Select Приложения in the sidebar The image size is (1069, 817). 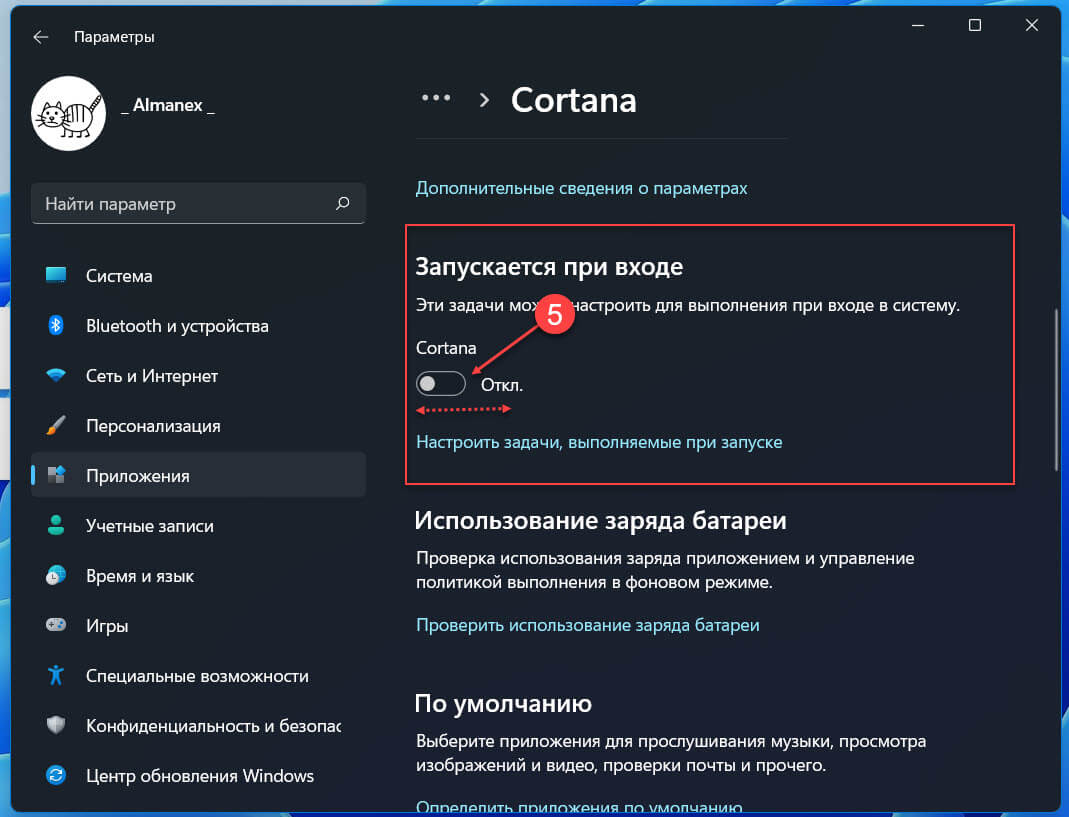(x=198, y=475)
